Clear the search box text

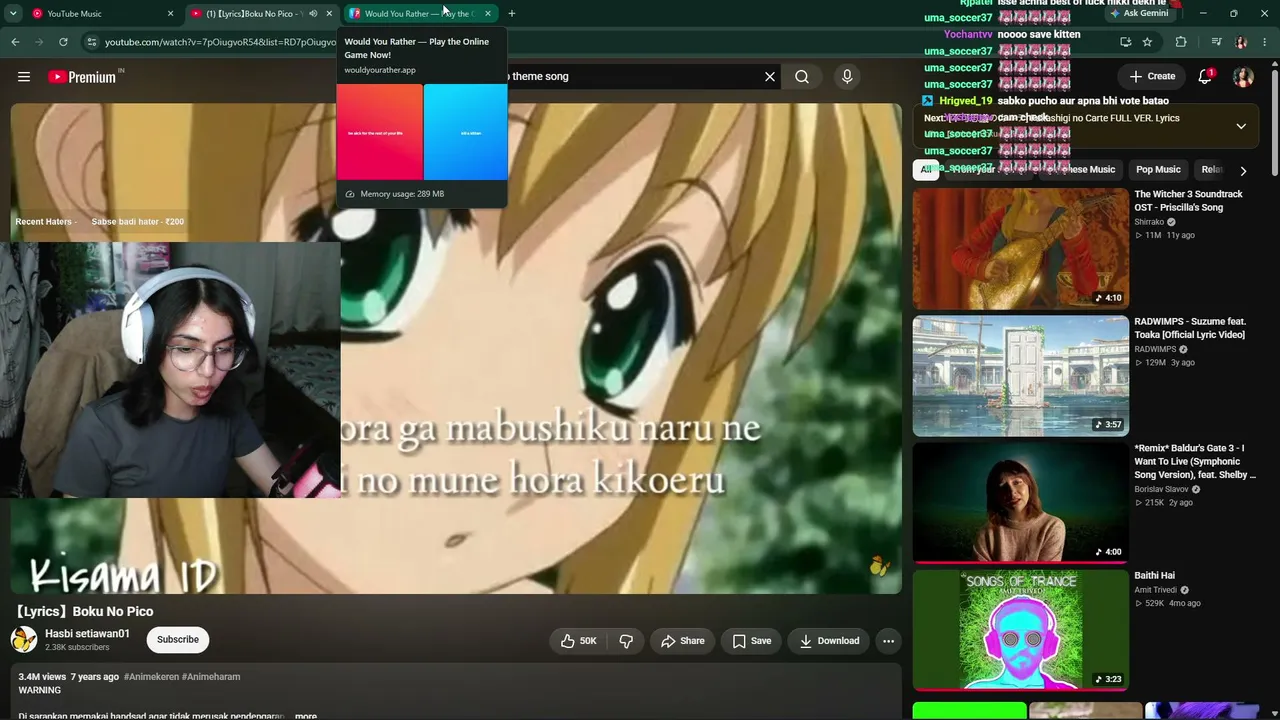click(770, 76)
